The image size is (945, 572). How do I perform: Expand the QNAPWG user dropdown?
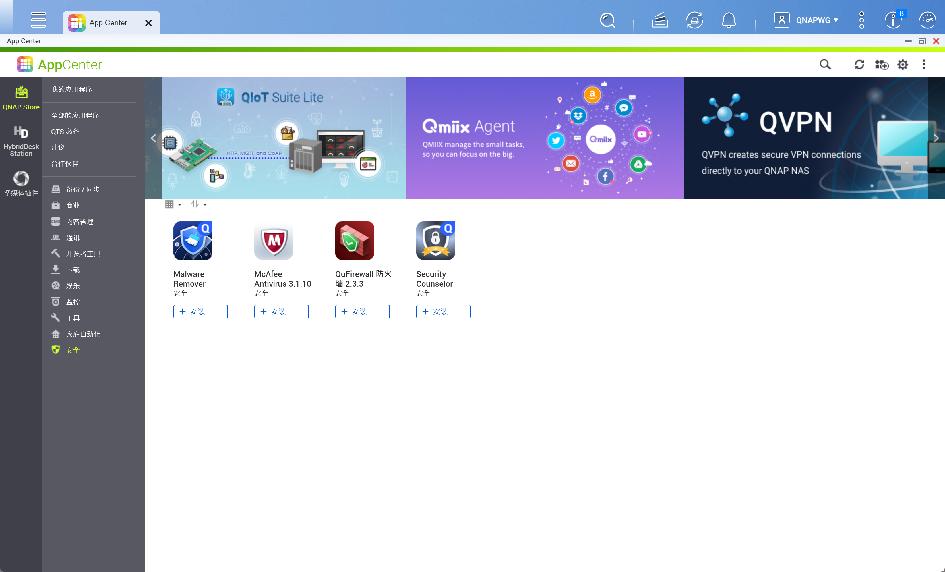(806, 20)
